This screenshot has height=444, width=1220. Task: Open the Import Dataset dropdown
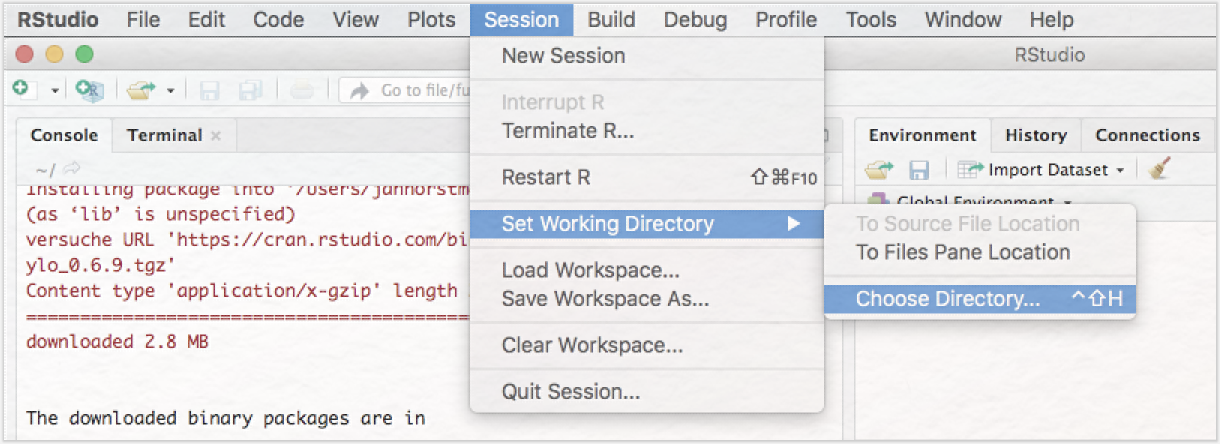click(1042, 170)
